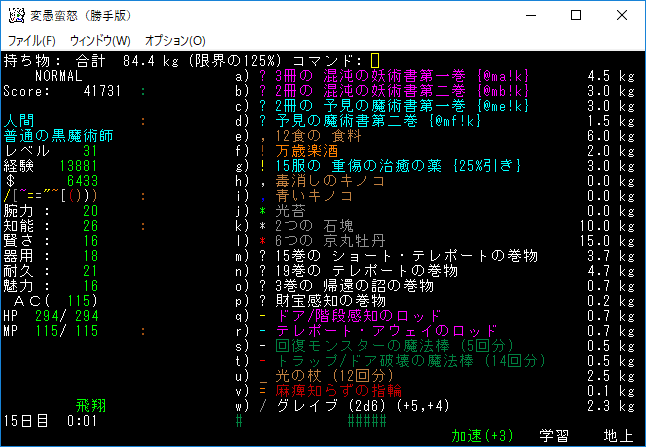Click the exclamation symbol beside 万歳楽酒
The image size is (646, 447).
(263, 150)
